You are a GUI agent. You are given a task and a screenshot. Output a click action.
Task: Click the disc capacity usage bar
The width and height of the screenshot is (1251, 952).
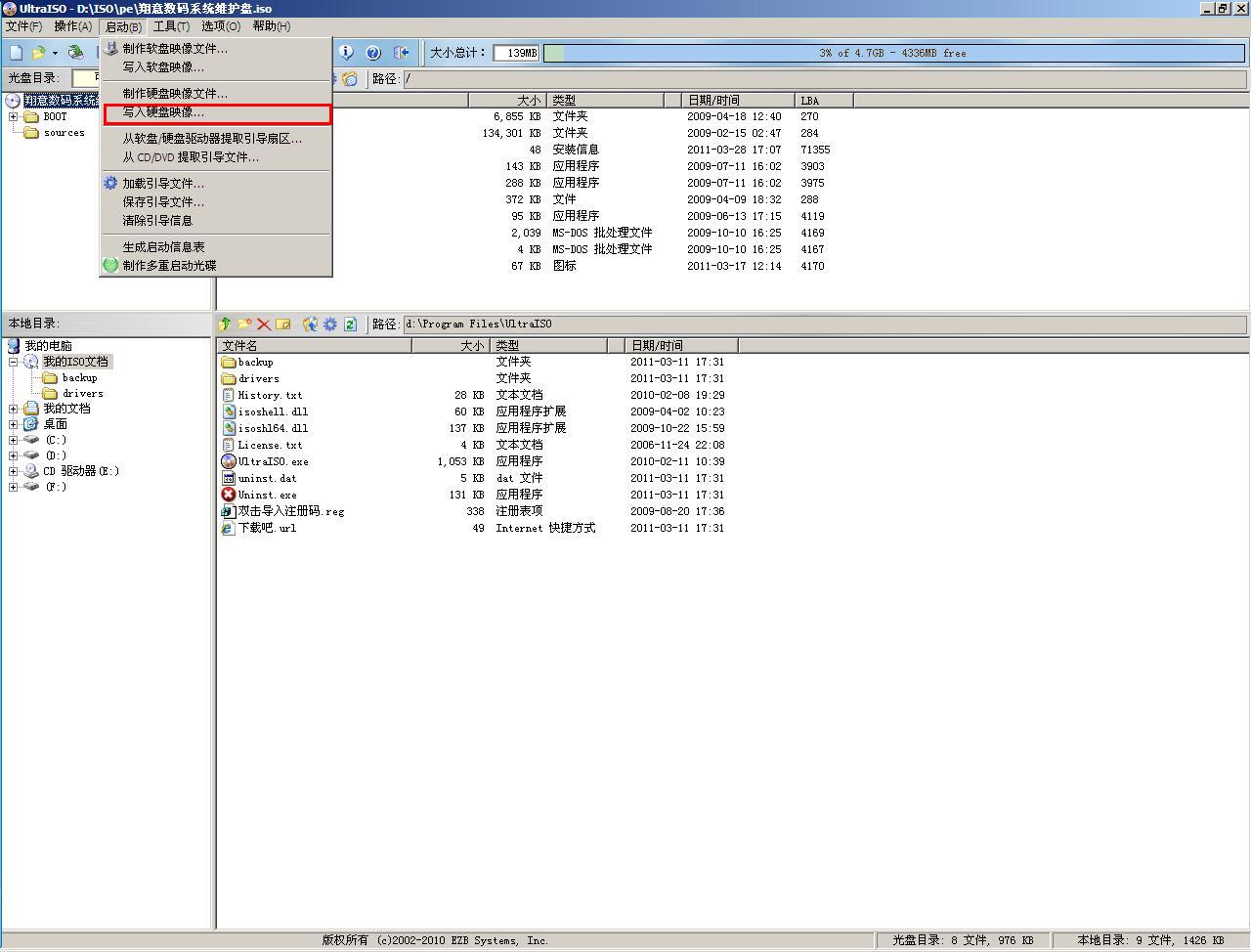(x=894, y=53)
